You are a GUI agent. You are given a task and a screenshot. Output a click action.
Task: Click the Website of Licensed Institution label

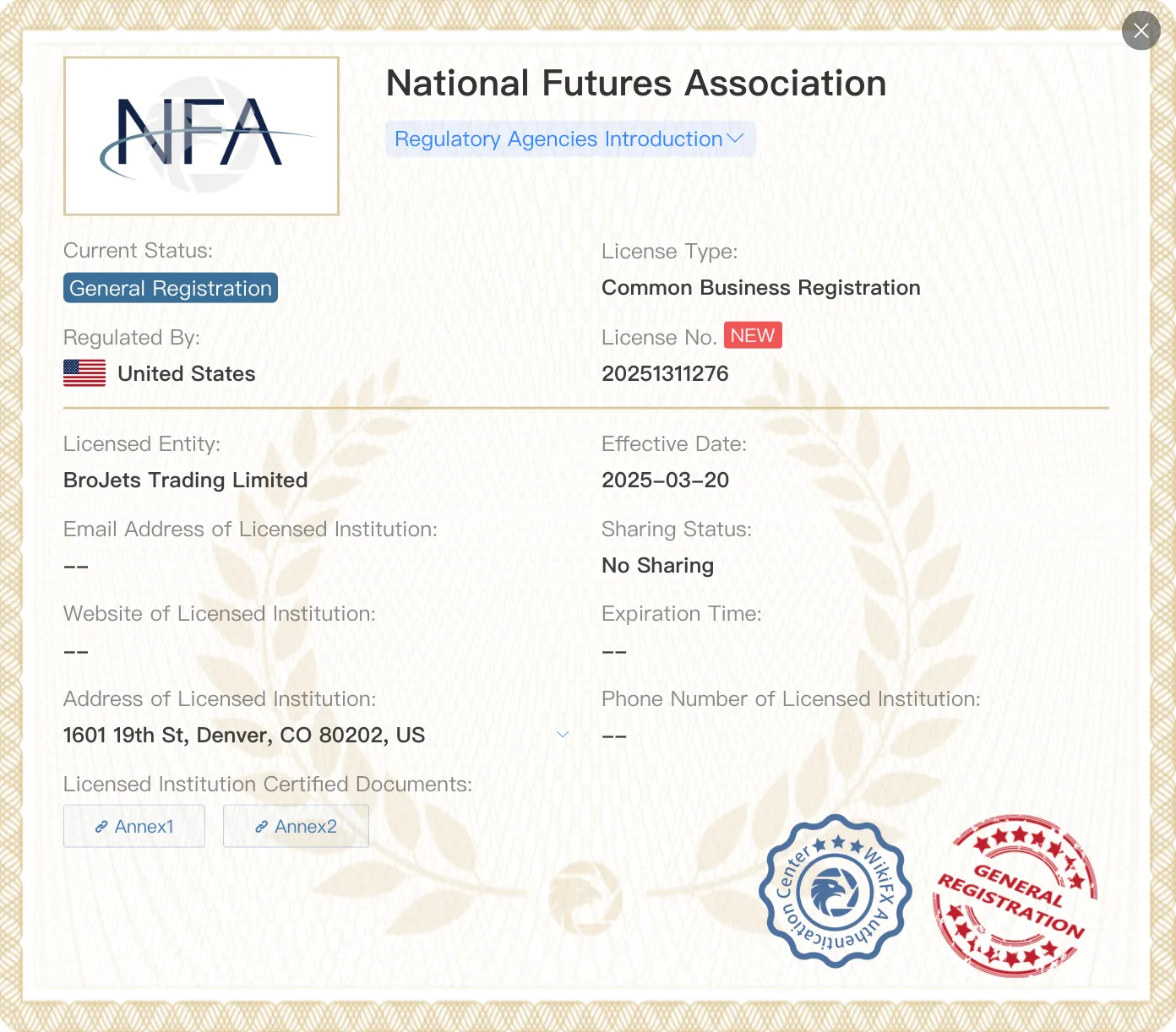[x=220, y=613]
